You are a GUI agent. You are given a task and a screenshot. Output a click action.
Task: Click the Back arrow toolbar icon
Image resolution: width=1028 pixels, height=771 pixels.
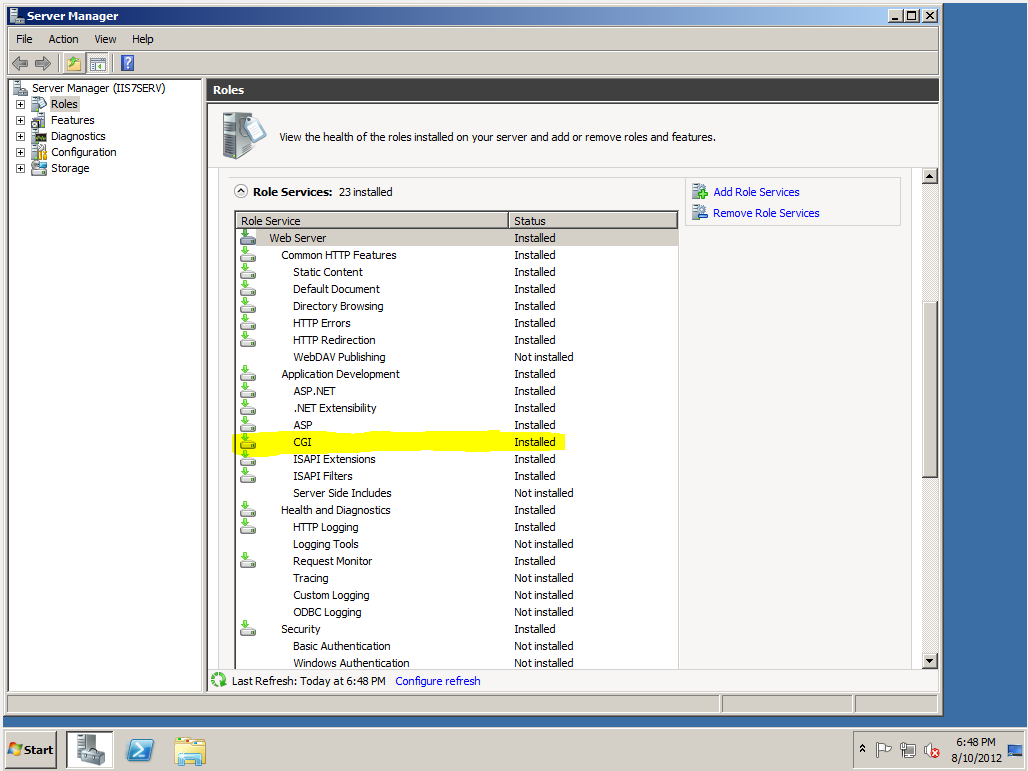tap(20, 64)
